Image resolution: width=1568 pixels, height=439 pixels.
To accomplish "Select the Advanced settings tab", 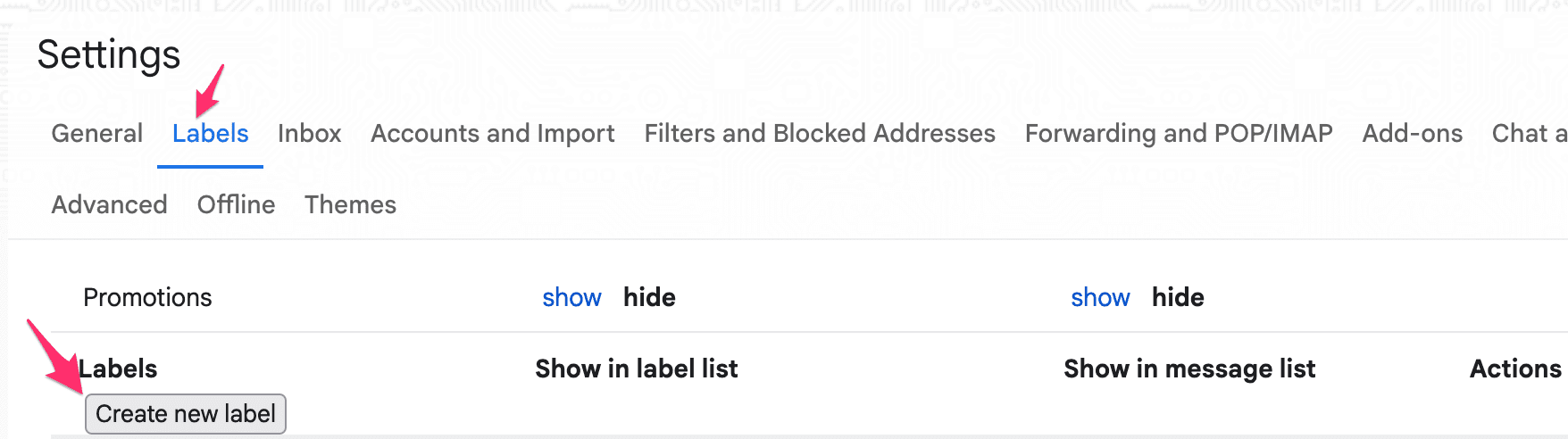I will pyautogui.click(x=109, y=205).
